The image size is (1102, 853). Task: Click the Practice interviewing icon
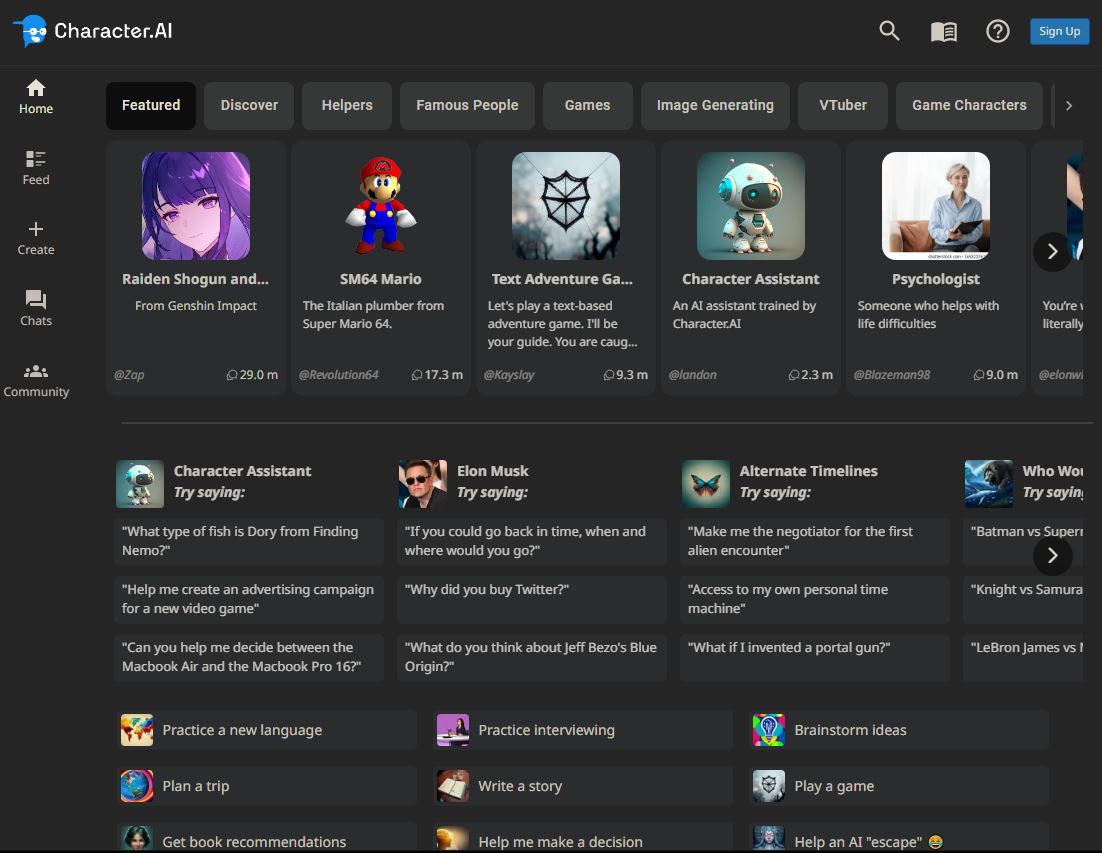[453, 730]
